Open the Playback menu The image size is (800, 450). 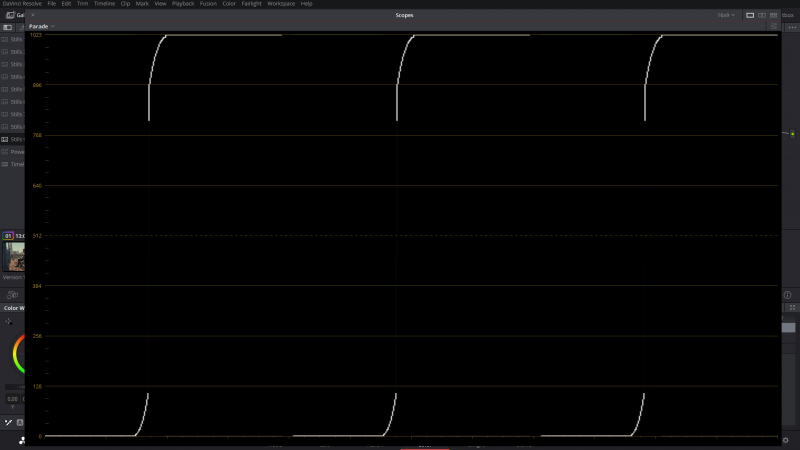click(183, 4)
